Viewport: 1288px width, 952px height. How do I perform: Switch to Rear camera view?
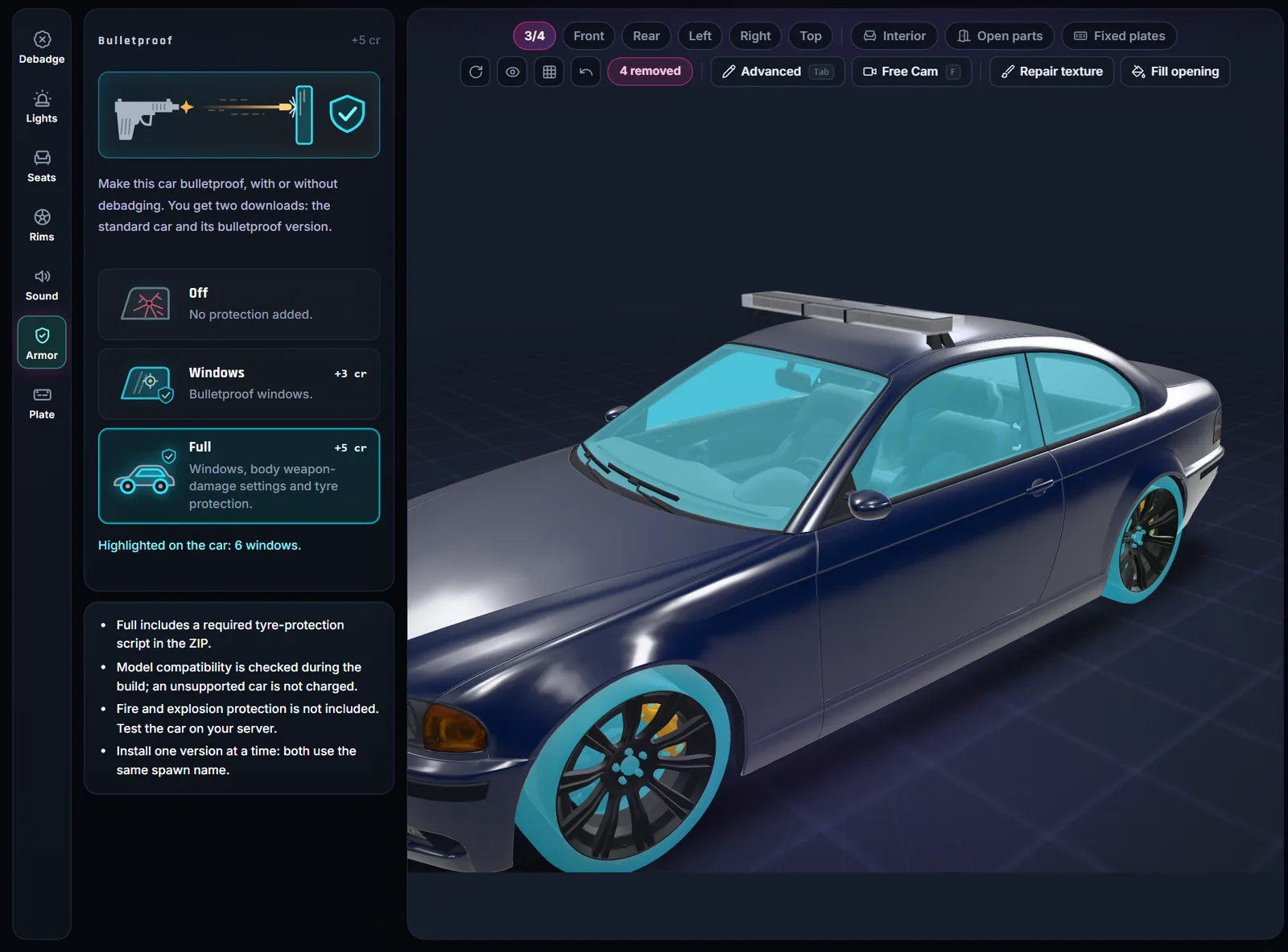click(646, 36)
